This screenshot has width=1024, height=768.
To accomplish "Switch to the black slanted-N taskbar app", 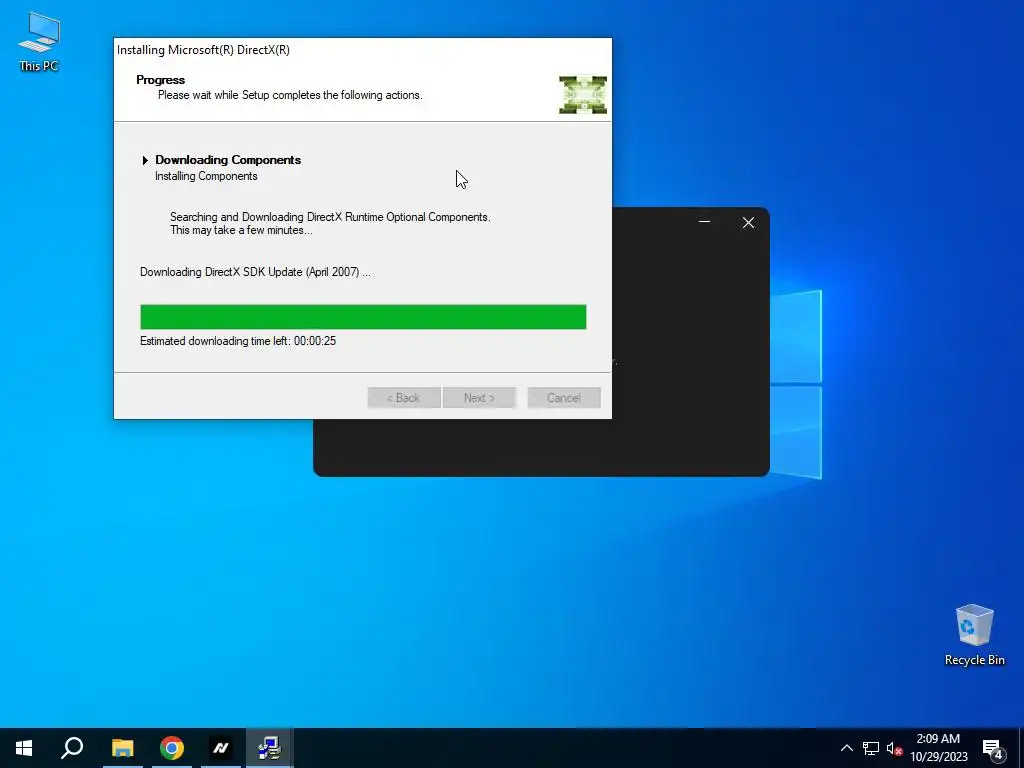I will [221, 748].
